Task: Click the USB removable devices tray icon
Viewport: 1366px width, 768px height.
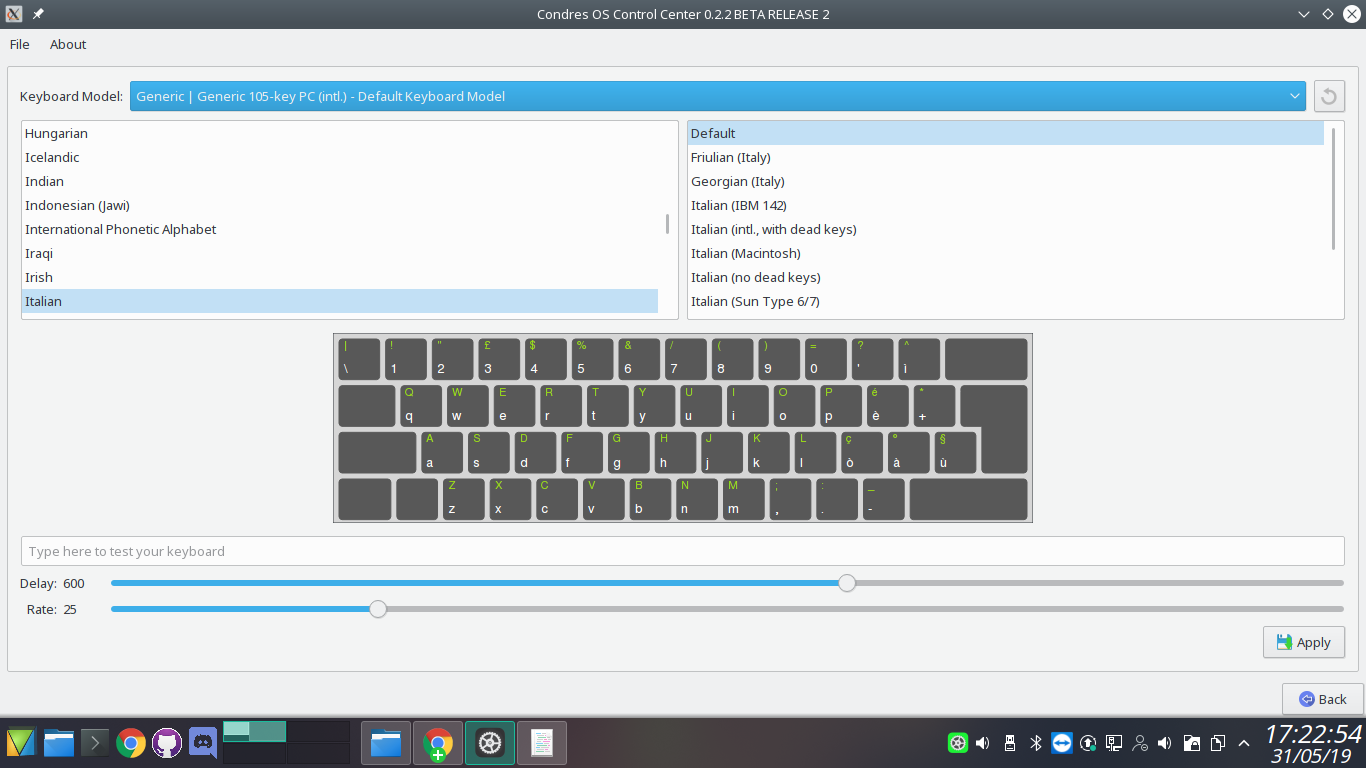Action: tap(1009, 743)
